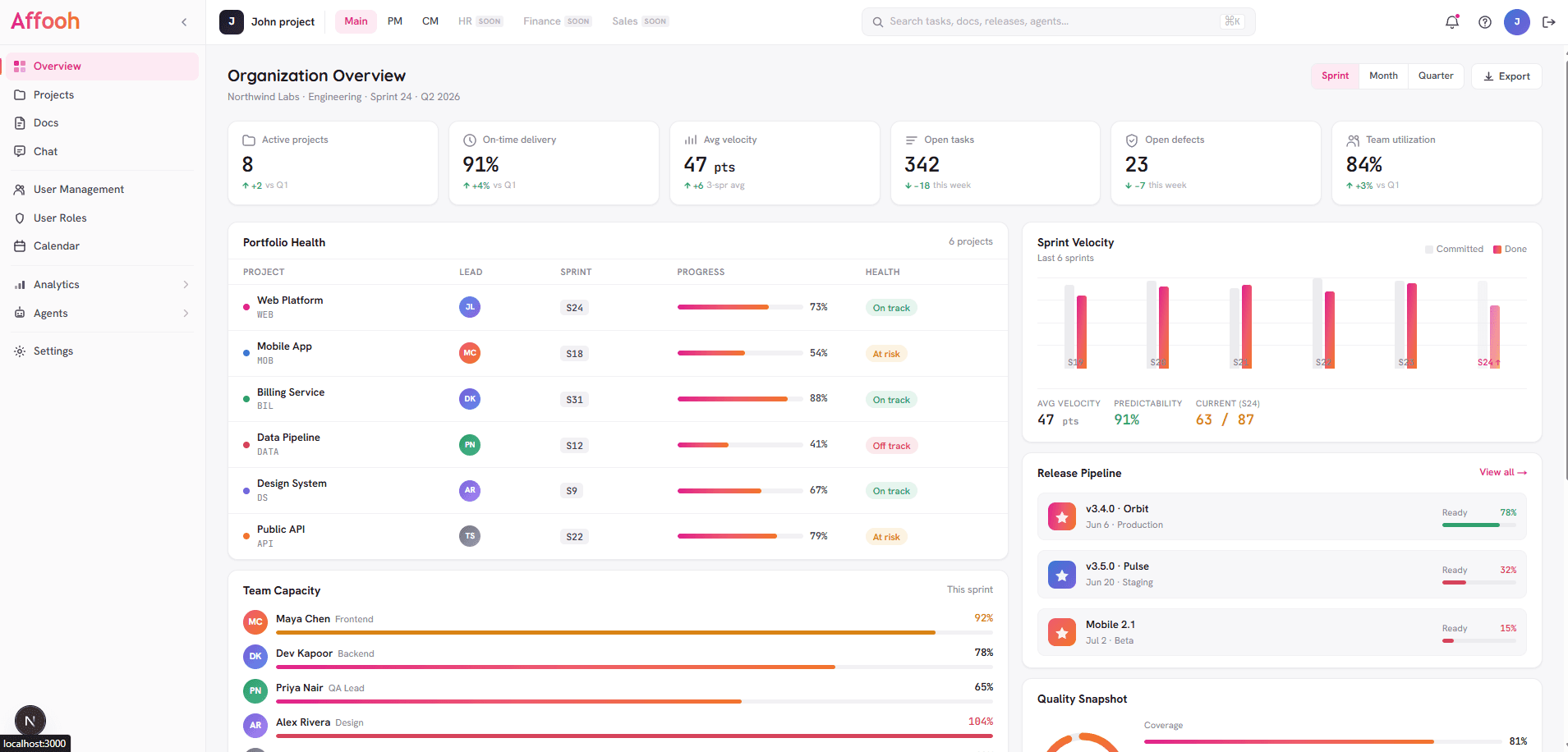Screen dimensions: 1568x752
Task: Toggle the Done legend item
Action: 1510,250
